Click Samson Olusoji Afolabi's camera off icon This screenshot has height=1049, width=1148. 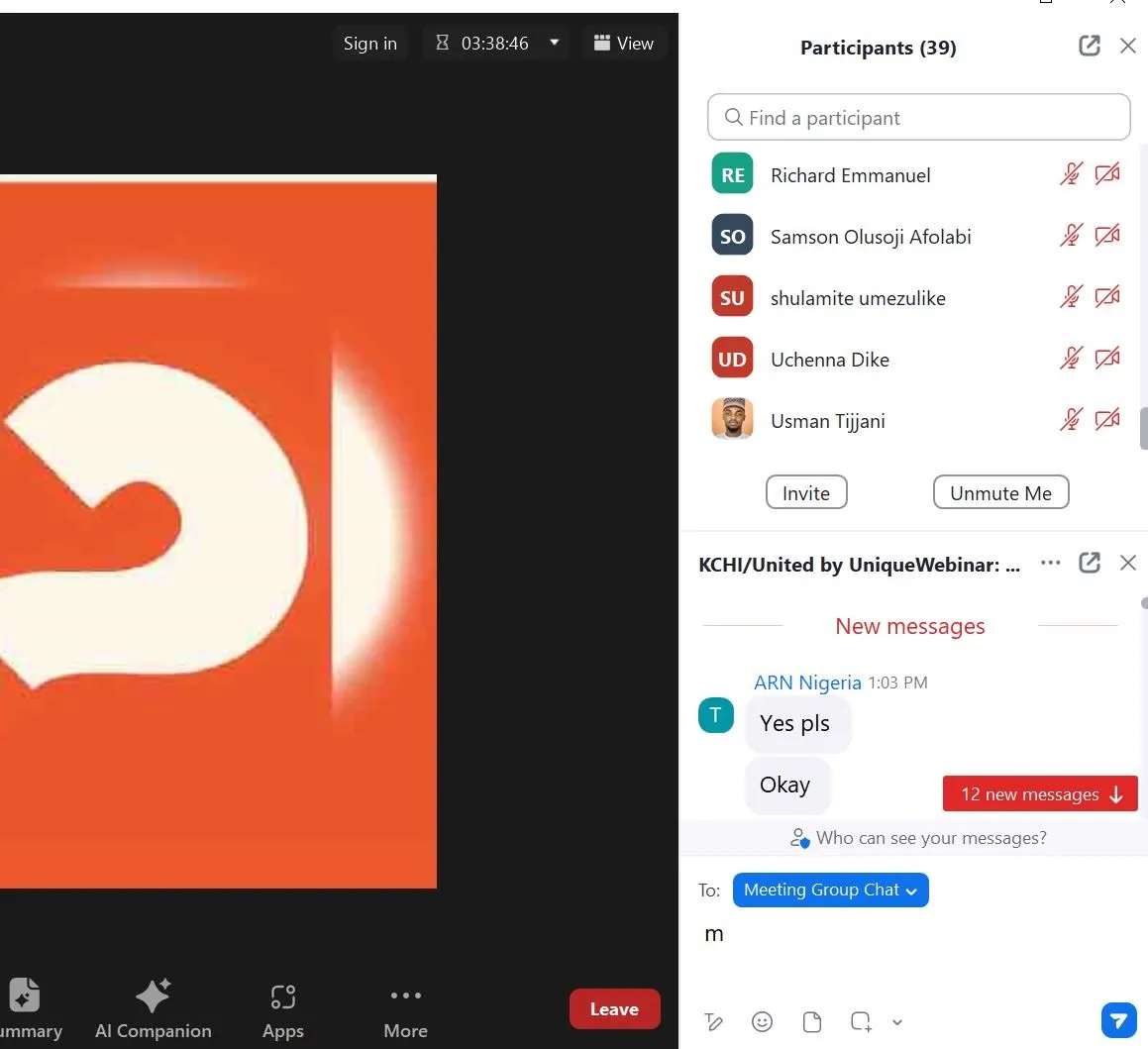click(x=1106, y=236)
